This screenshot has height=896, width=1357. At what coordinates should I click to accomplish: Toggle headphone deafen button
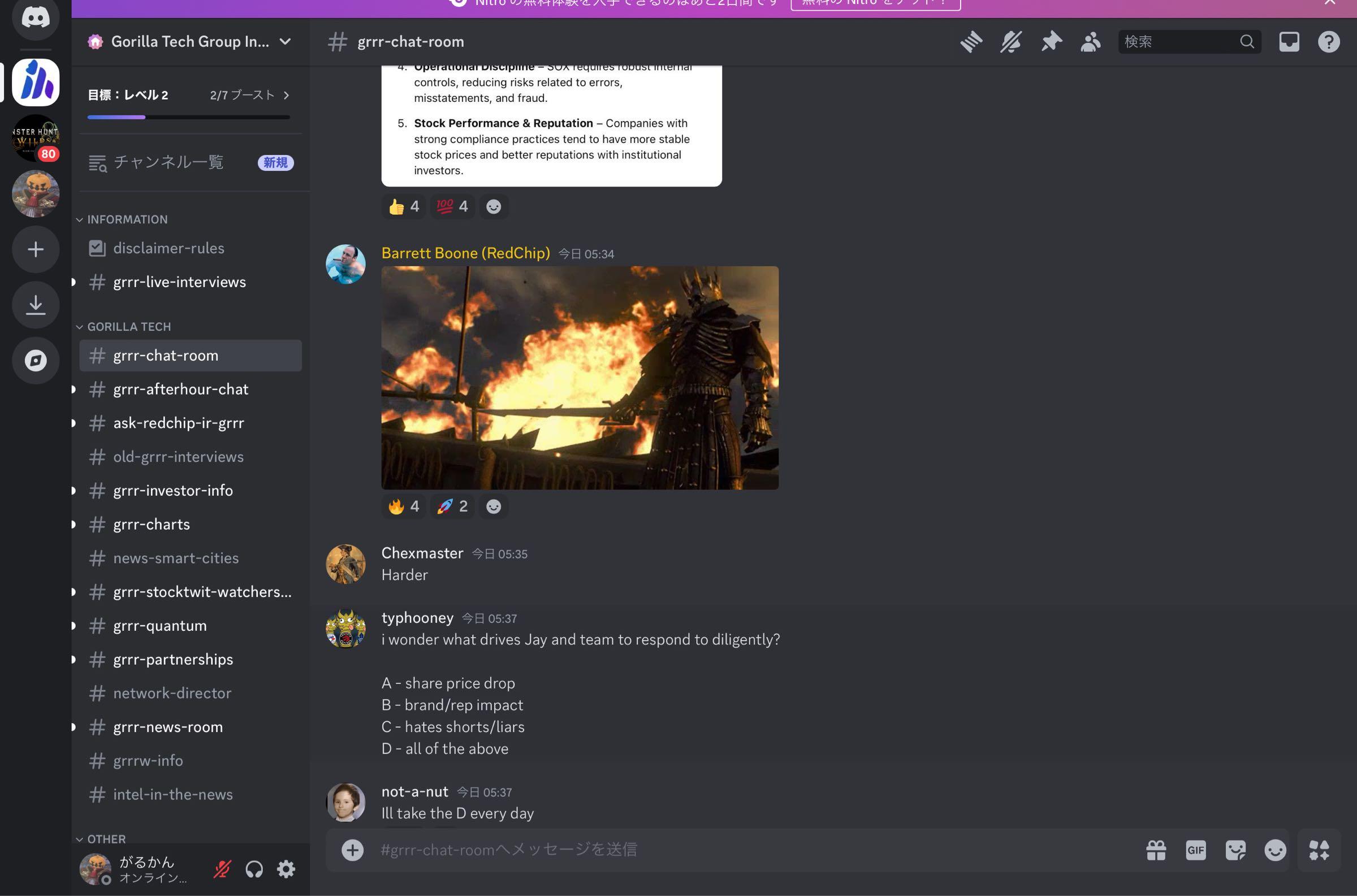[x=254, y=869]
